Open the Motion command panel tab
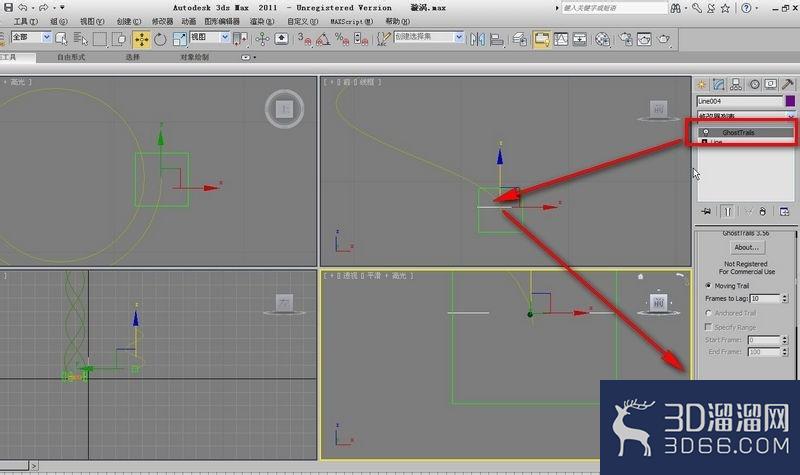 pos(754,85)
